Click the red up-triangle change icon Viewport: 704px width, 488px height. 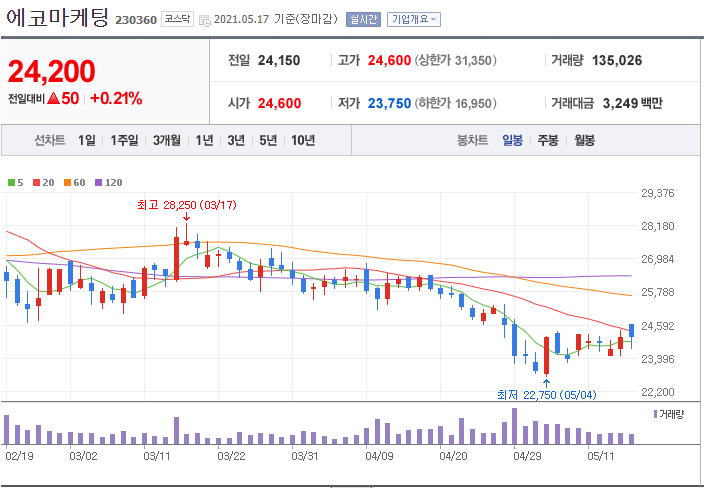(x=53, y=99)
